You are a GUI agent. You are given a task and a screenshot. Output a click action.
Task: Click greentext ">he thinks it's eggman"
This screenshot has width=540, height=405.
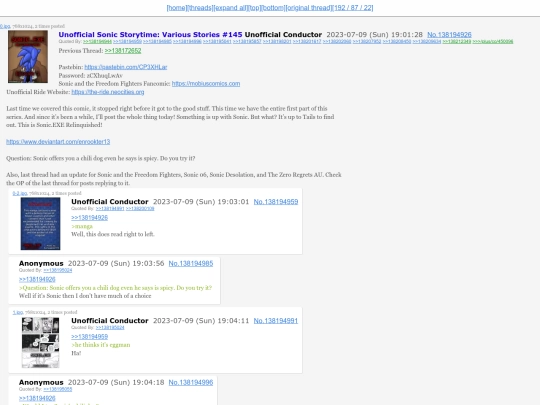pyautogui.click(x=101, y=345)
